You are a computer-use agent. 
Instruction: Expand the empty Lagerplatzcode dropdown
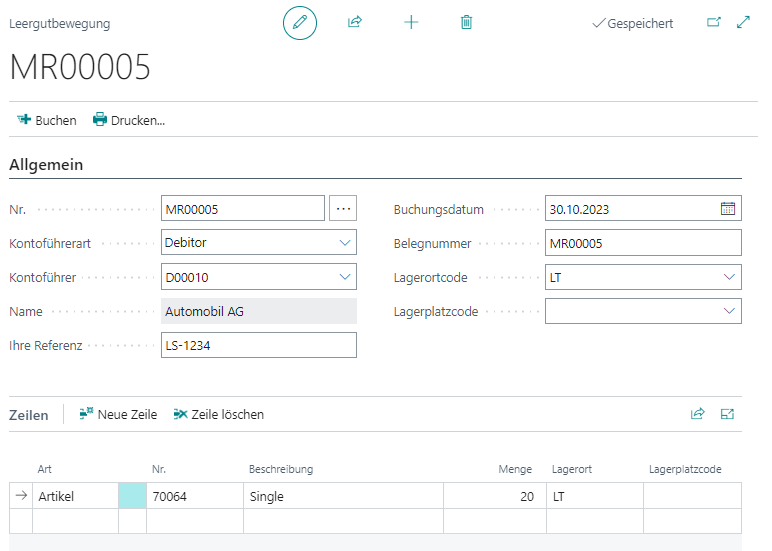(728, 311)
